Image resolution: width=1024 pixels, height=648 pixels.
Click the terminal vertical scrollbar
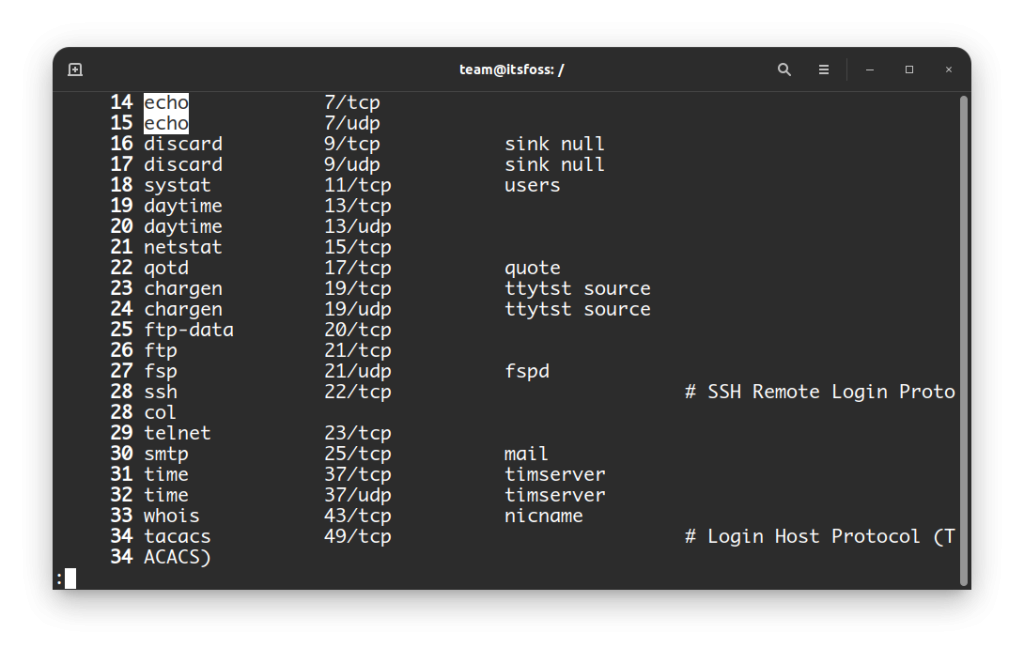963,340
